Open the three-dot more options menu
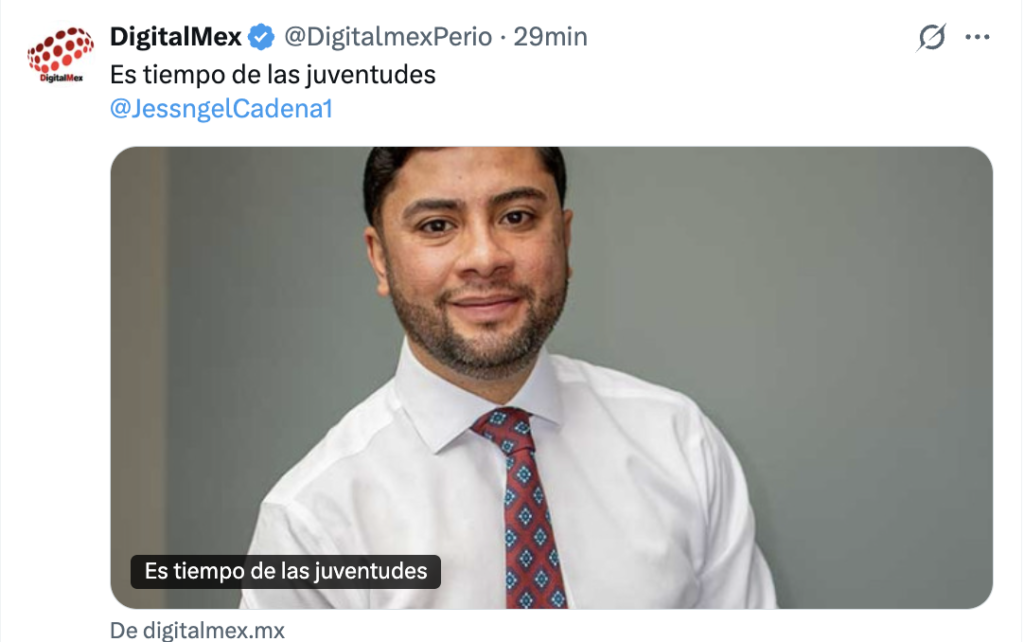 click(x=977, y=37)
